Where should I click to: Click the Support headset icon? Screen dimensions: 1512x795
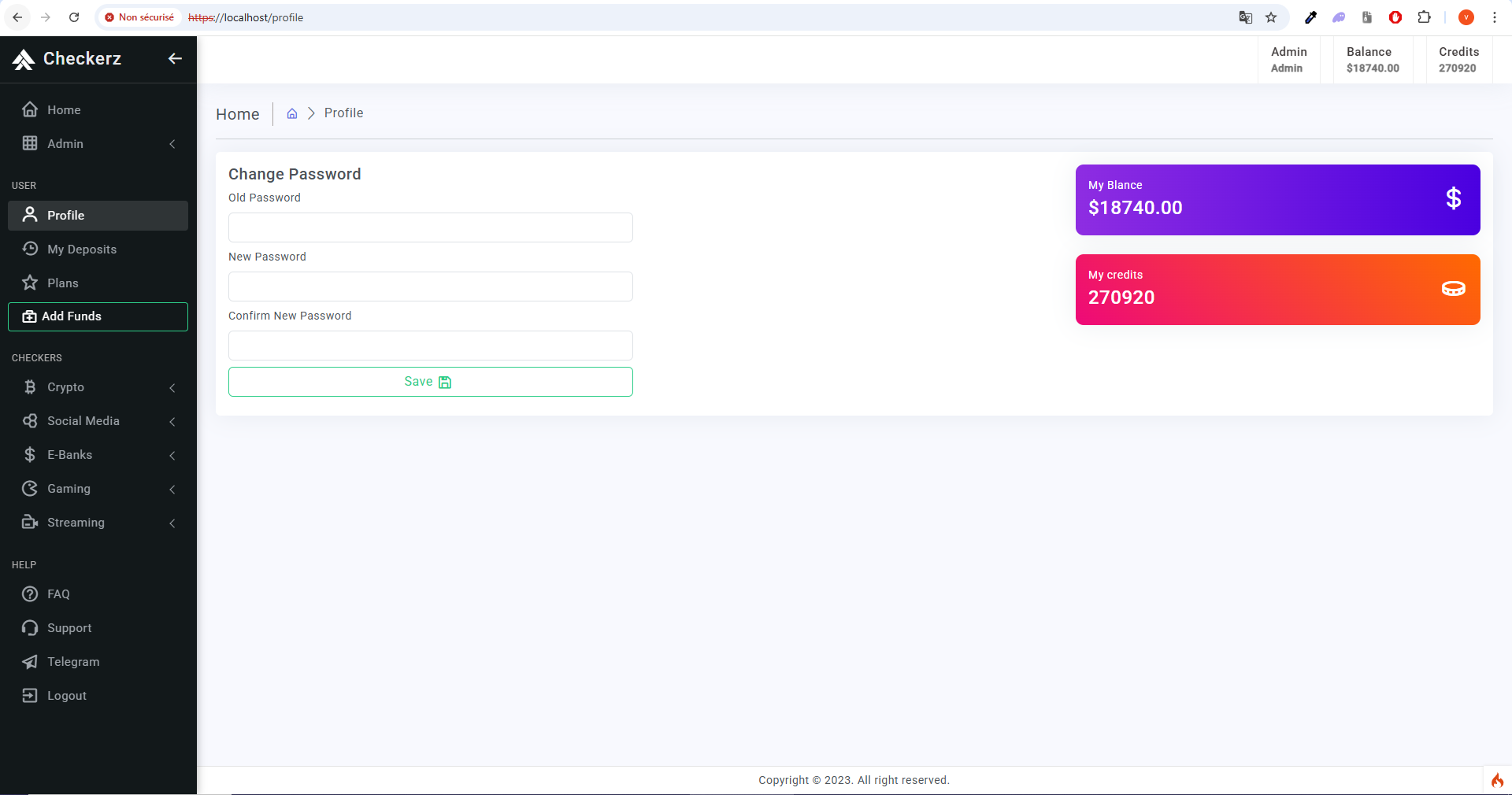30,627
